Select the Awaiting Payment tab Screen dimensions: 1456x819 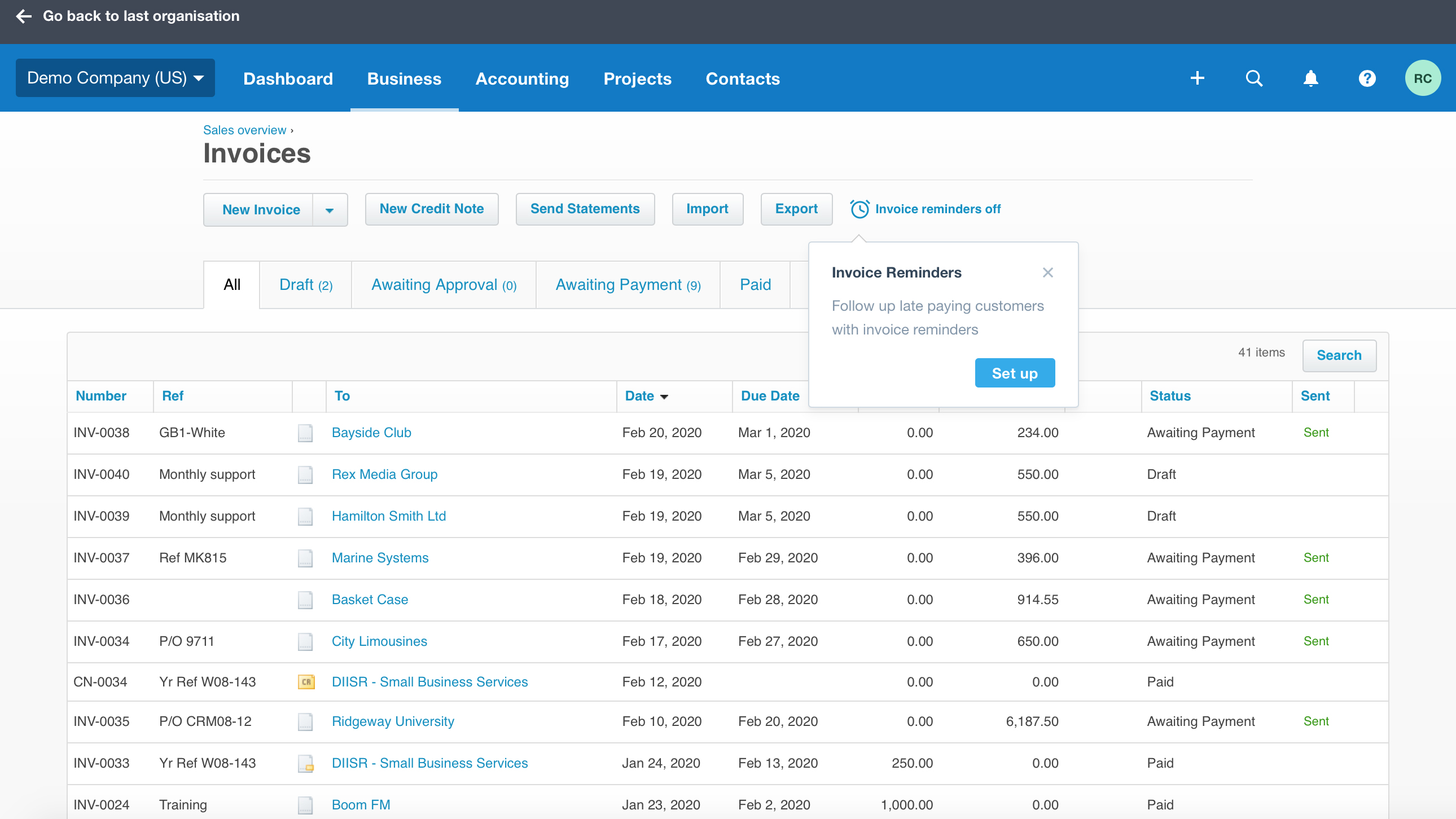[x=628, y=284]
